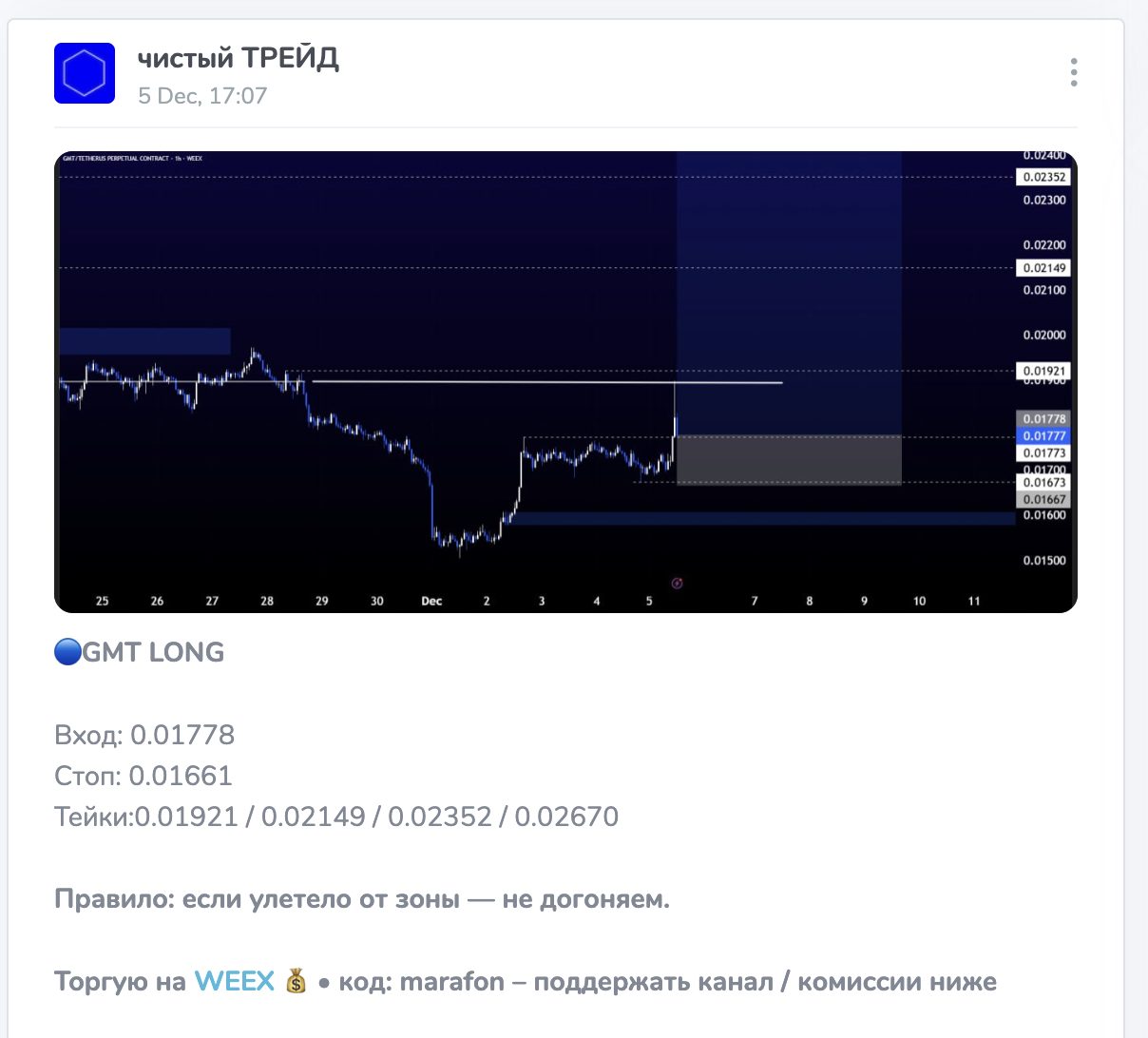1148x1038 pixels.
Task: Click the grey 0.01778 entry price tag
Action: pos(1042,418)
